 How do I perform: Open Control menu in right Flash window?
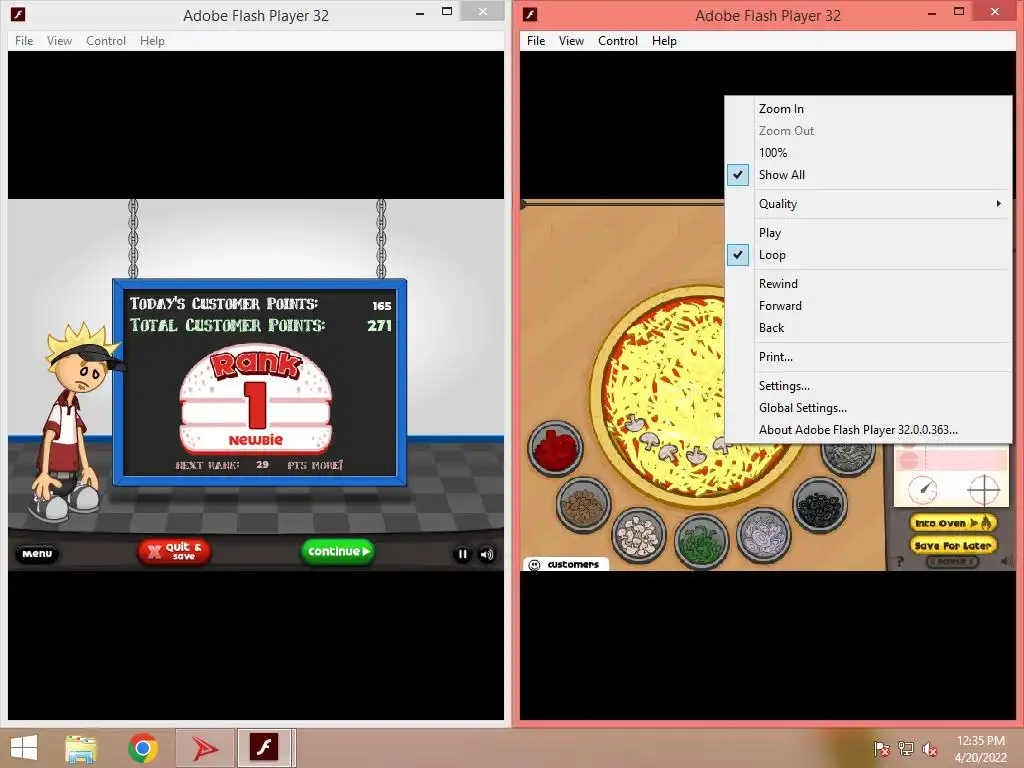tap(618, 40)
